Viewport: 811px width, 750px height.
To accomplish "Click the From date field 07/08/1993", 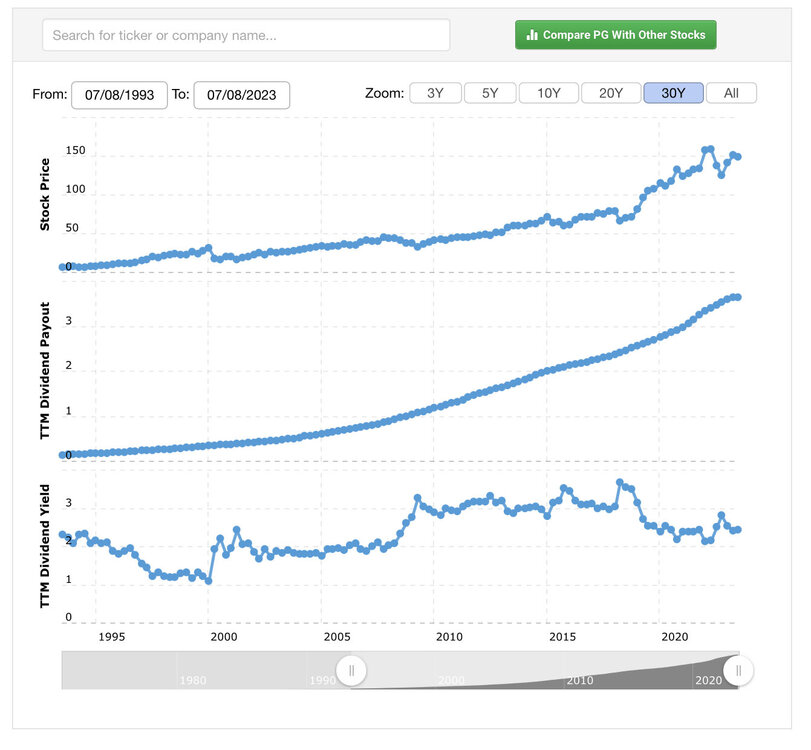I will (119, 95).
